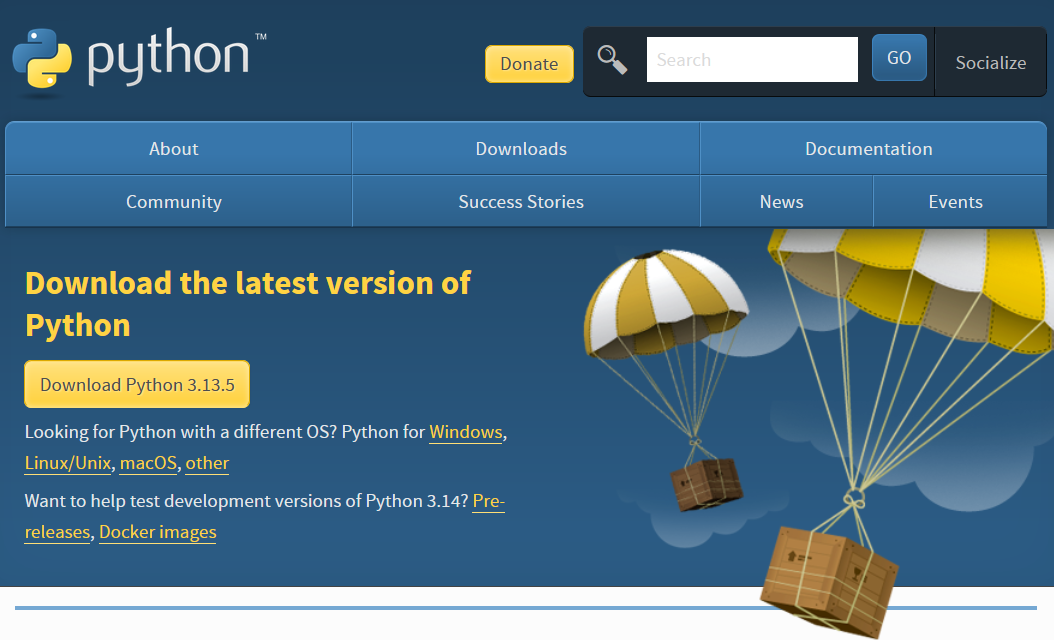Open the Downloads menu

click(x=521, y=149)
